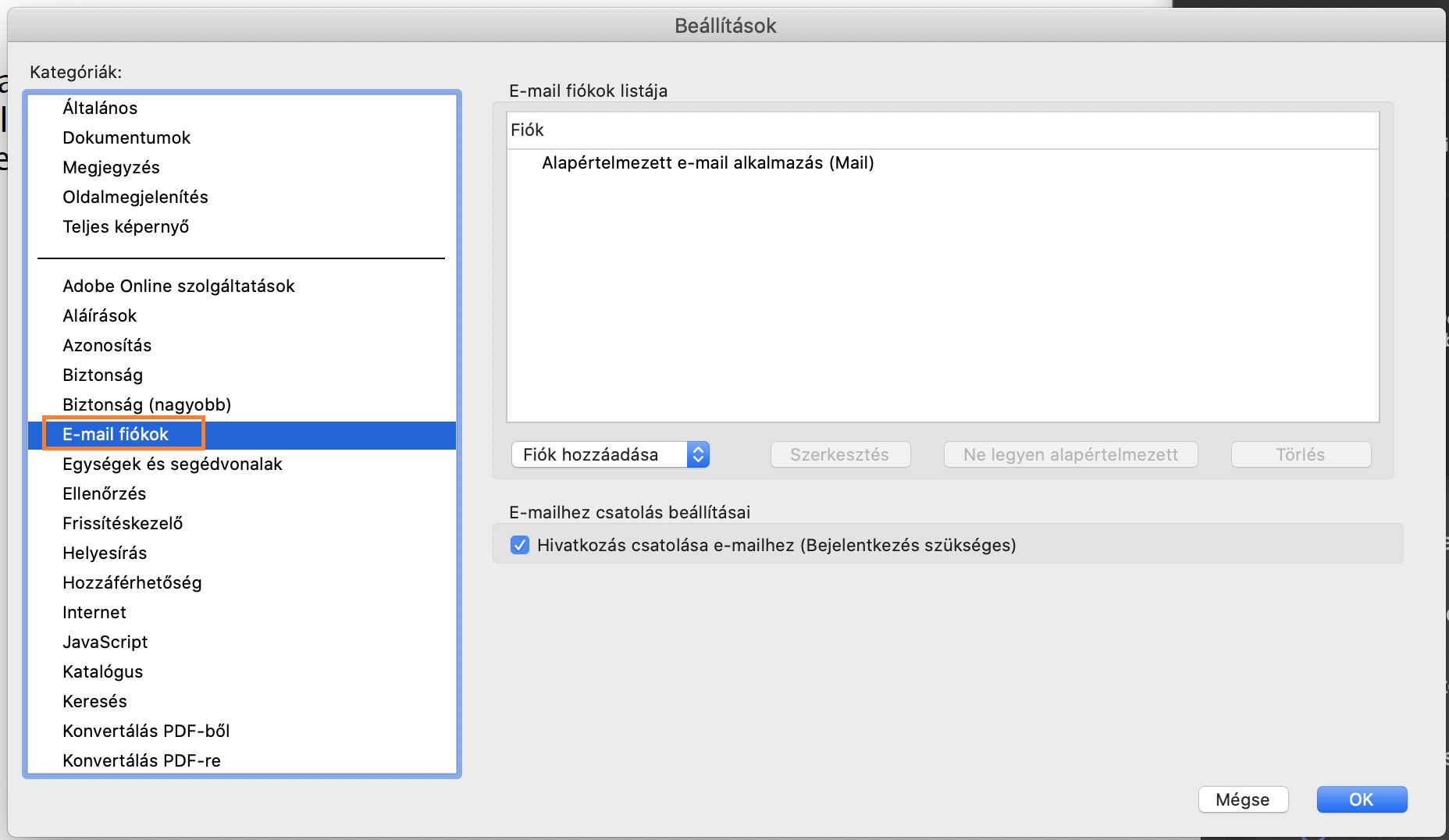Click the Szerkesztés button
This screenshot has width=1449, height=840.
(840, 454)
